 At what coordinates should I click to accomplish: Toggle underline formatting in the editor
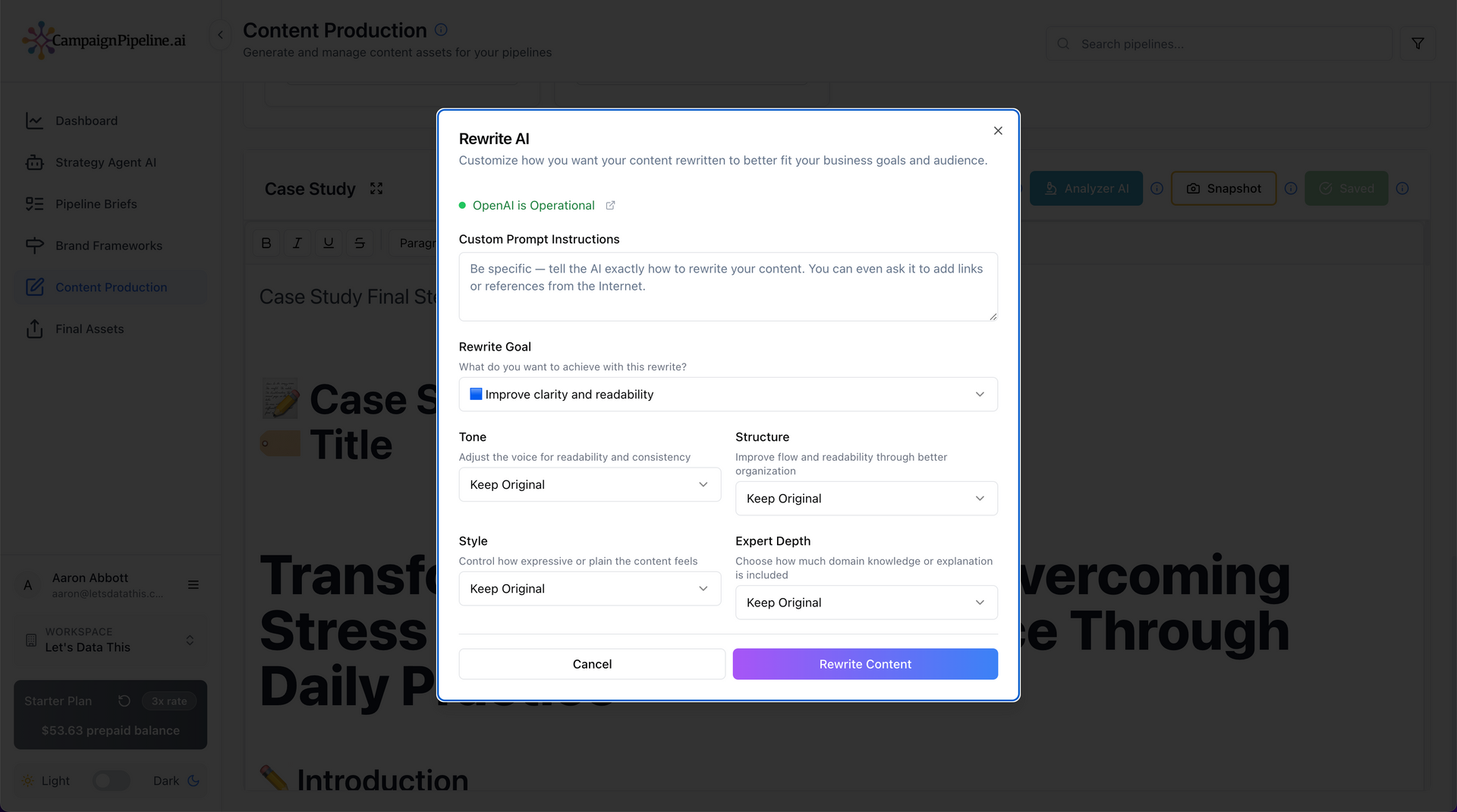click(328, 243)
